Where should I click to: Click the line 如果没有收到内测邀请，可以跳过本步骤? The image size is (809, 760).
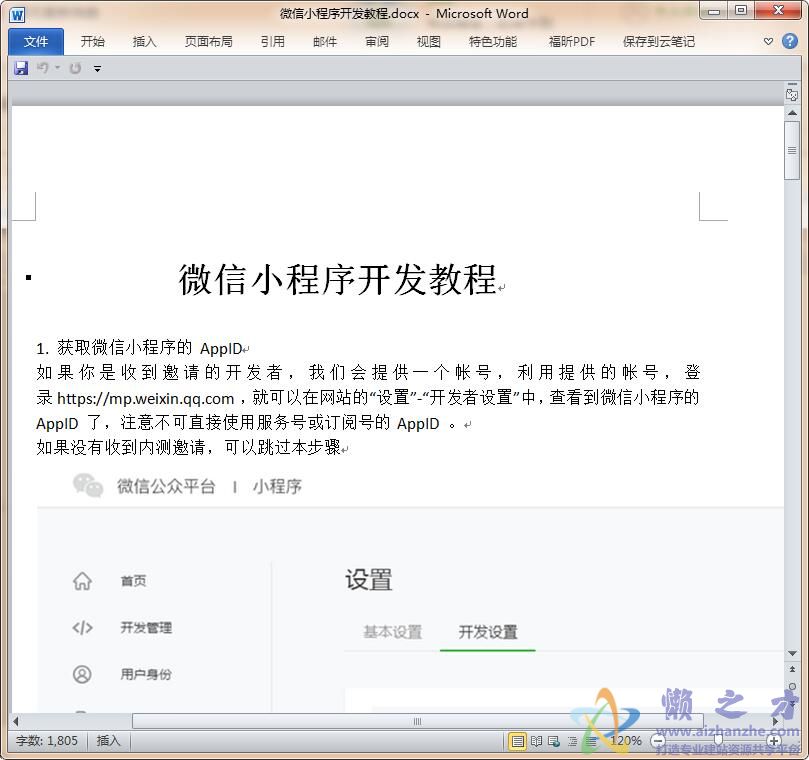click(x=188, y=447)
